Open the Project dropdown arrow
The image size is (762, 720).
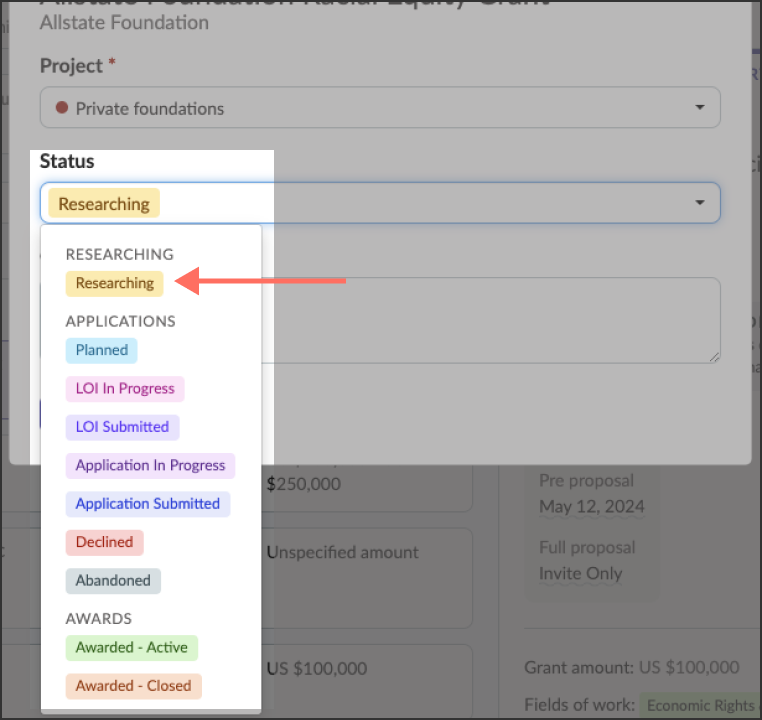pos(700,108)
